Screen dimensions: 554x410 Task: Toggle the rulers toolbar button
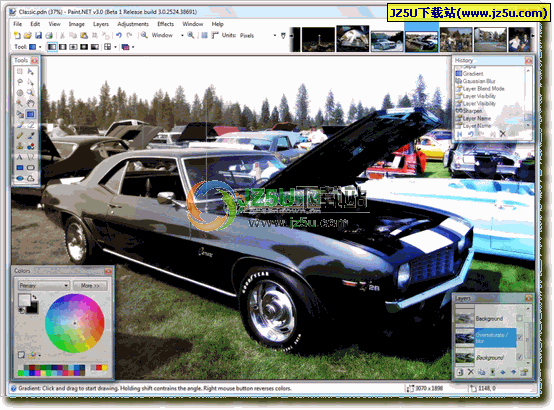215,35
